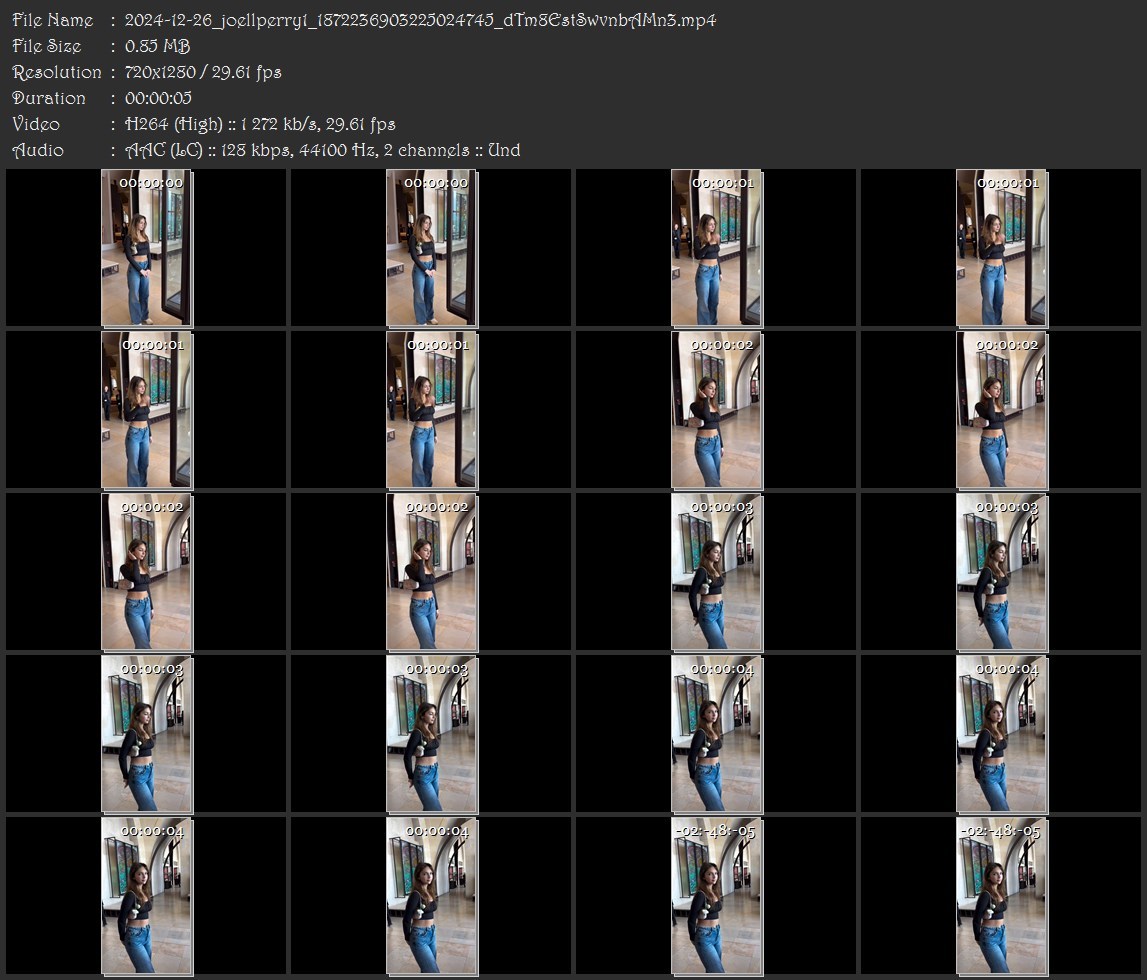The height and width of the screenshot is (980, 1147).
Task: Choose the fourth frame stamped 00:00:02
Action: point(432,572)
